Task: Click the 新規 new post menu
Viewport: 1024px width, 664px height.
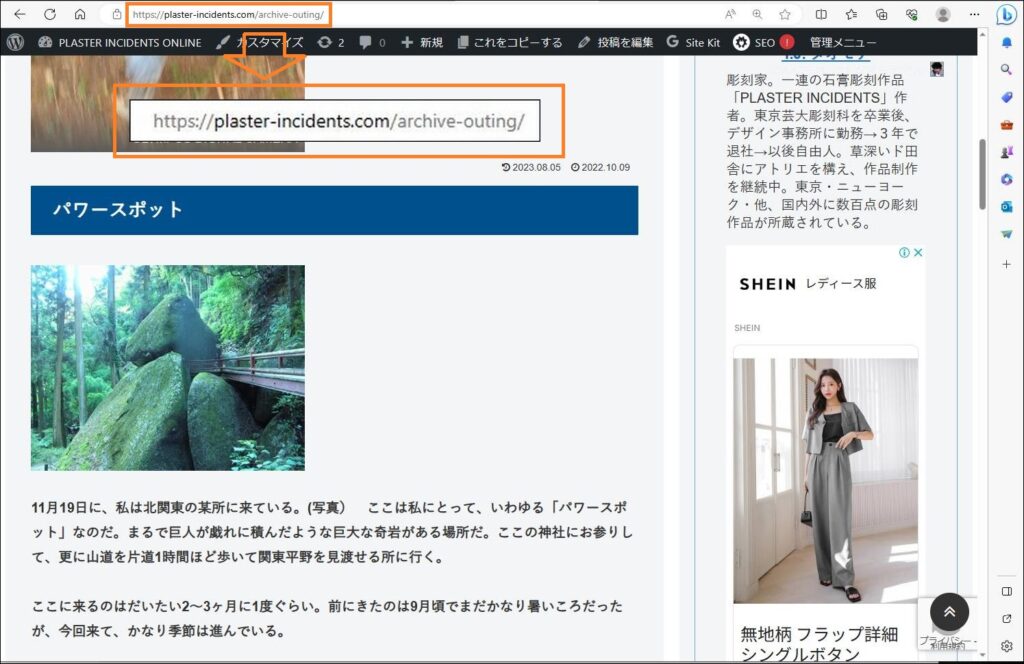Action: (422, 42)
